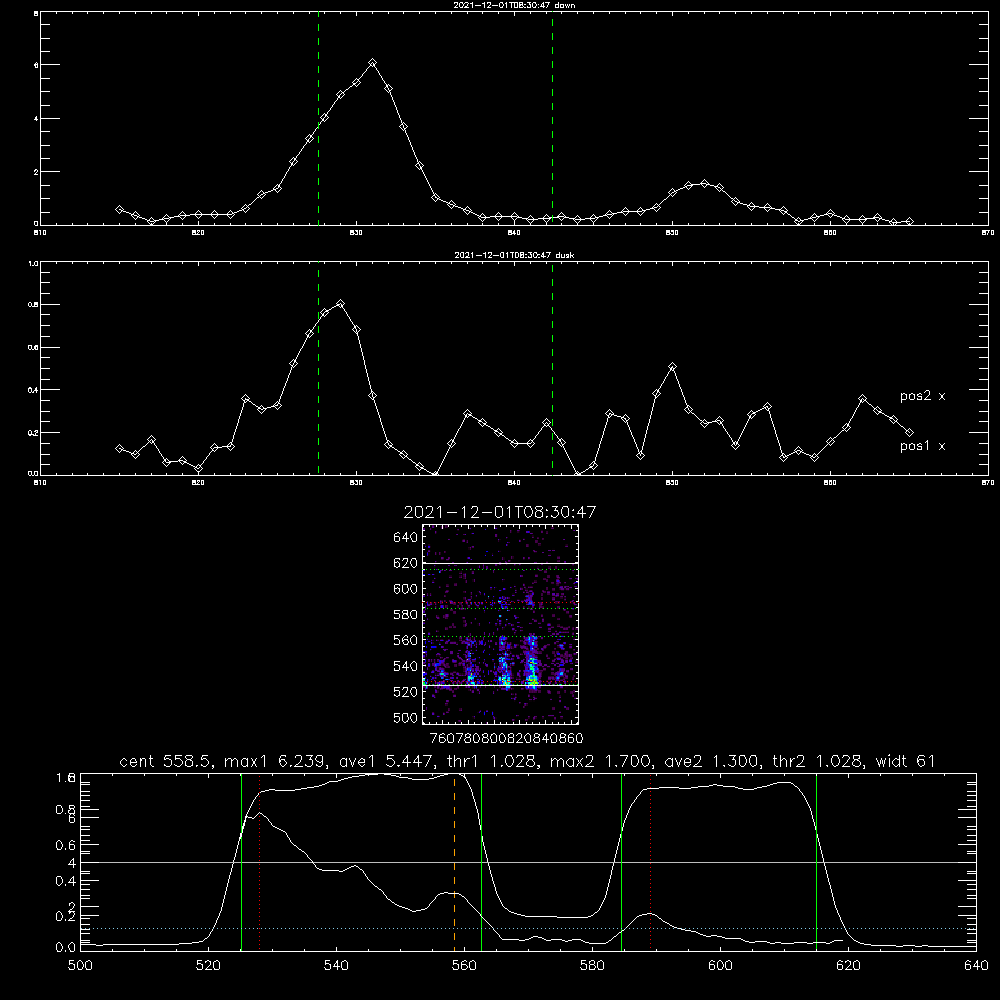Click x-axis label '580' of the bottom plot
Screen dimensions: 1000x1000
592,966
